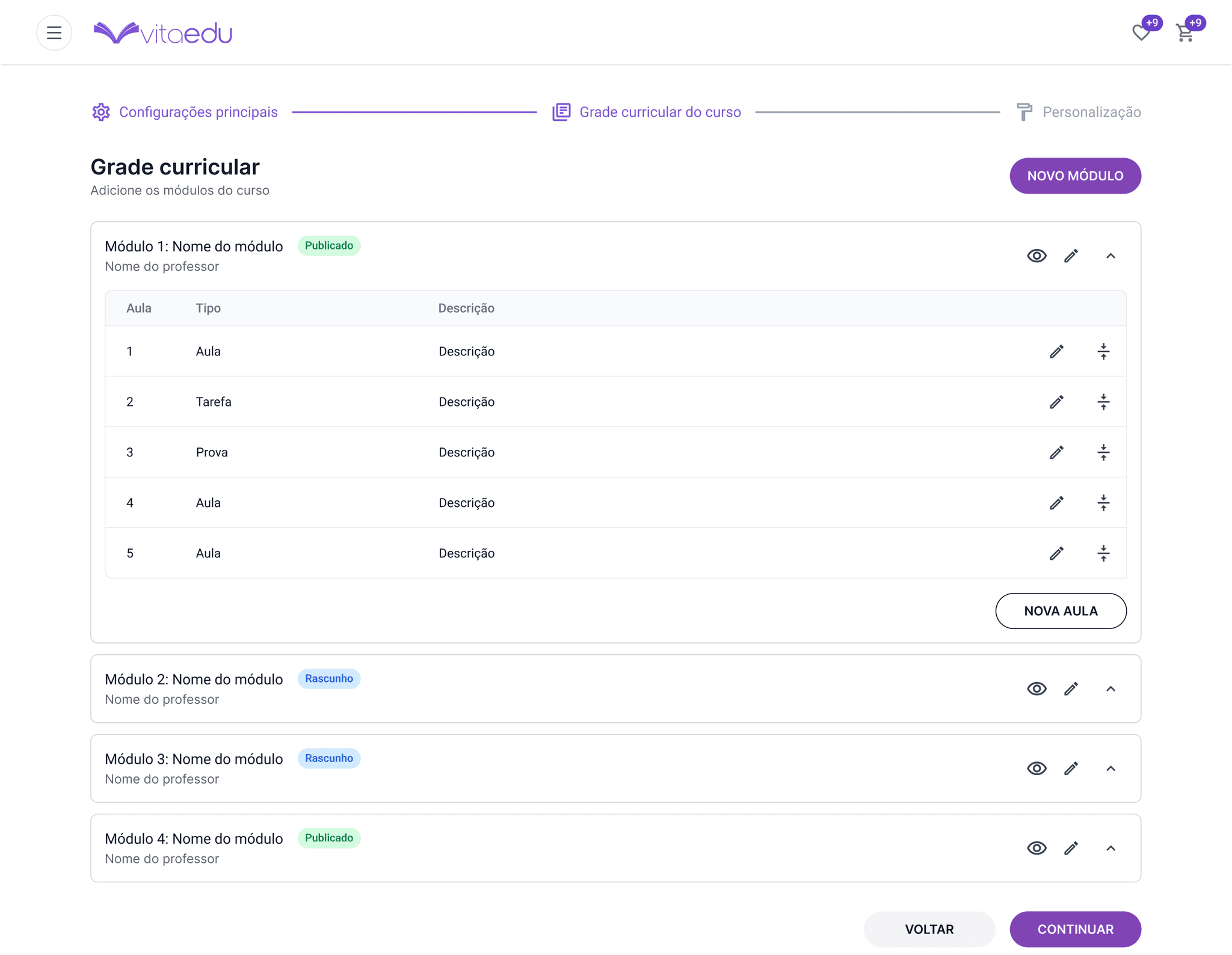Click reorder icon for Tarefa row
Viewport: 1232px width, 955px height.
[1103, 402]
